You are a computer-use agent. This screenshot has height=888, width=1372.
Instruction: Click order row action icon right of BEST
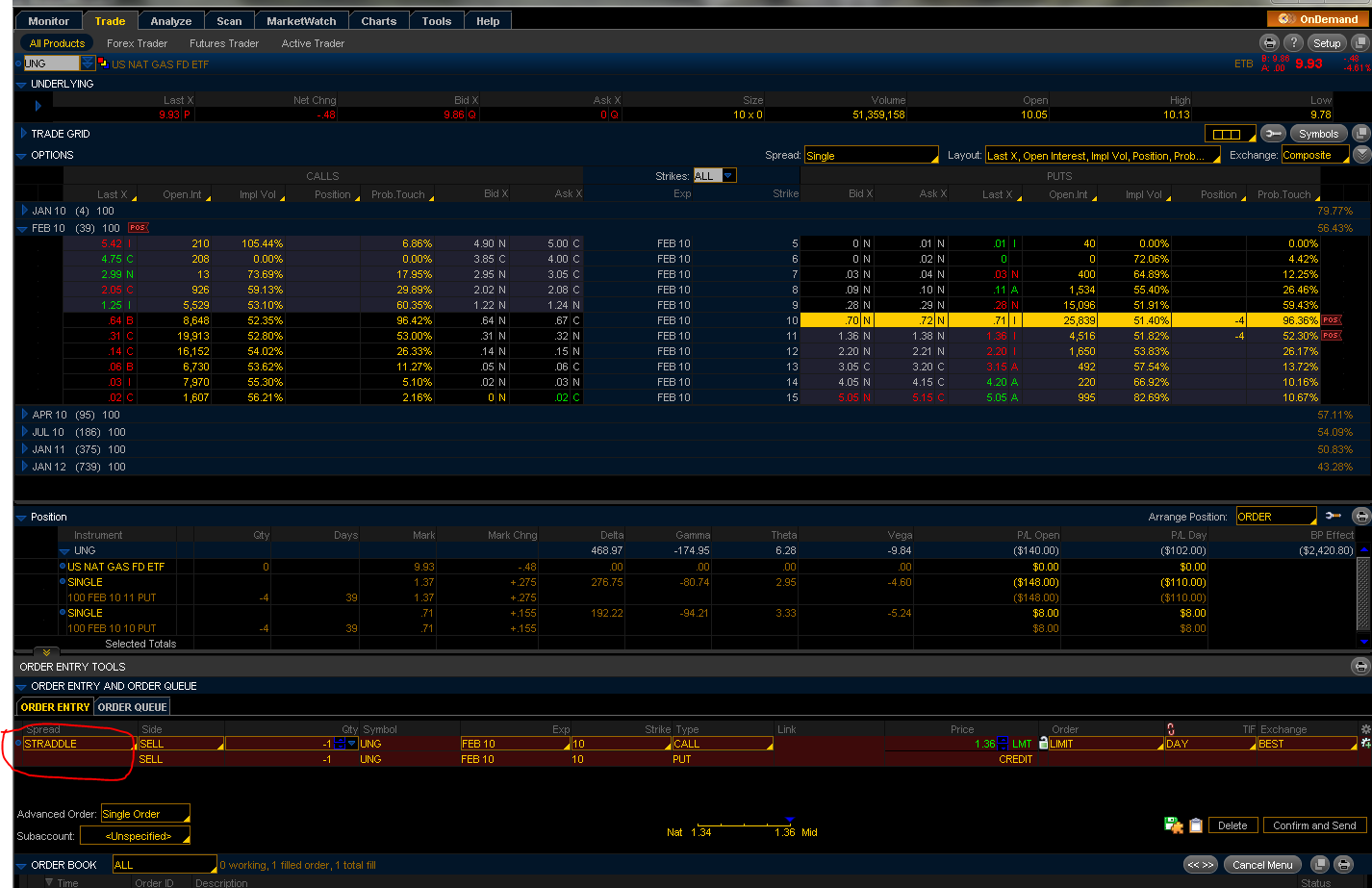pyautogui.click(x=1364, y=744)
